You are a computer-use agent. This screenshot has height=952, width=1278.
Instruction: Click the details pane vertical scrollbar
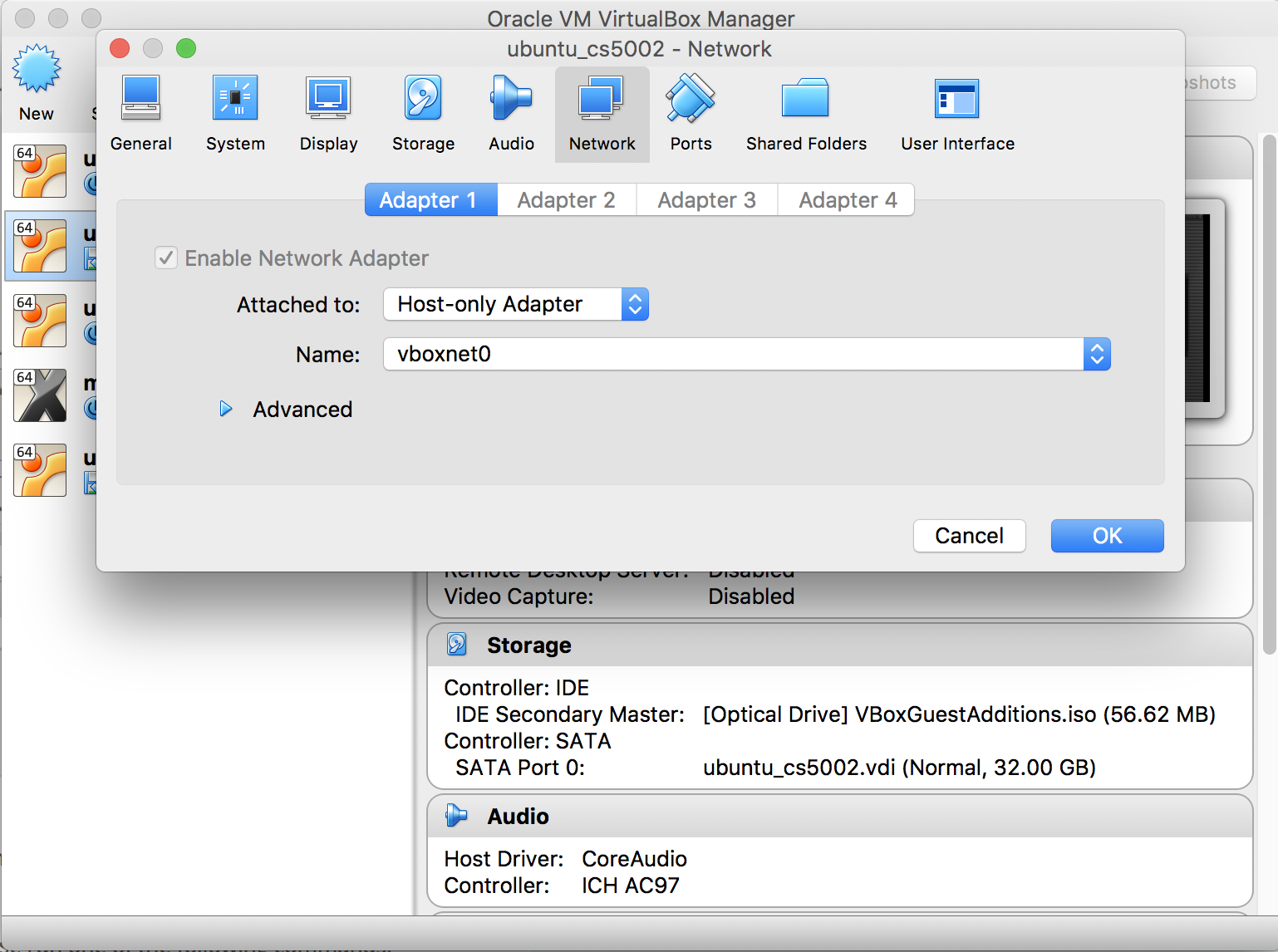pos(1269,395)
